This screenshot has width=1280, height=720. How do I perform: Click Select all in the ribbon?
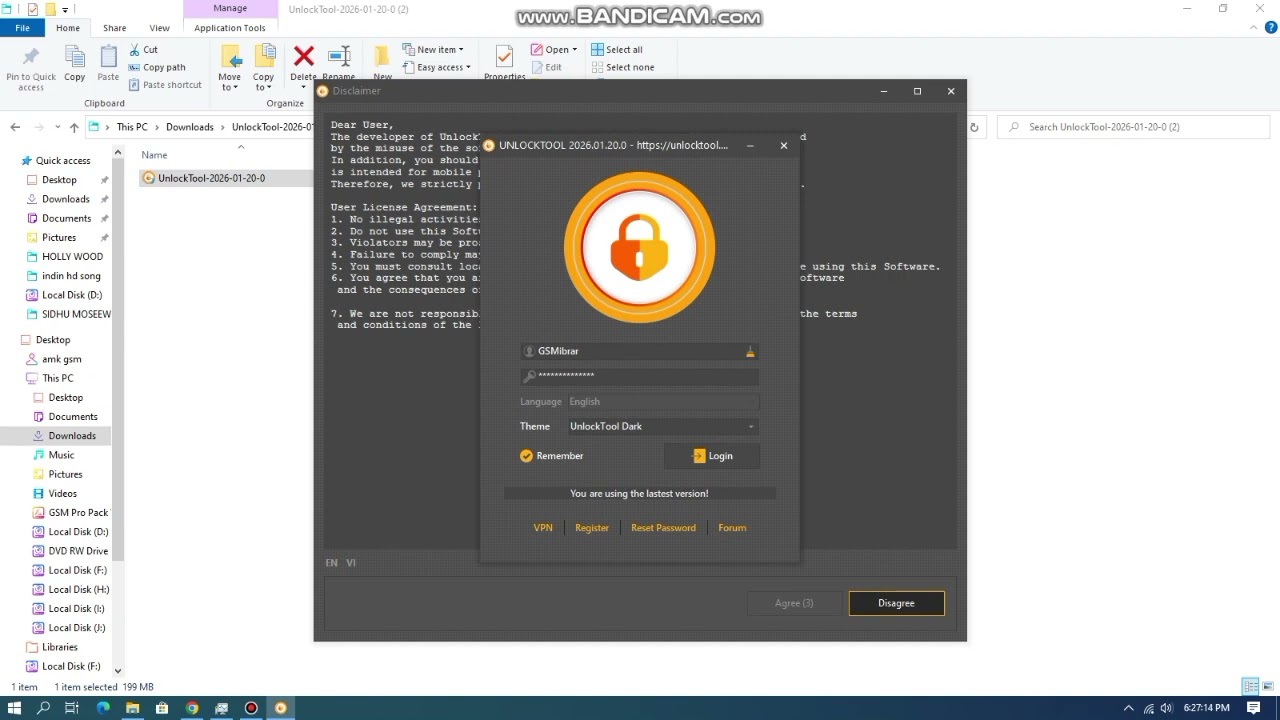(x=617, y=49)
